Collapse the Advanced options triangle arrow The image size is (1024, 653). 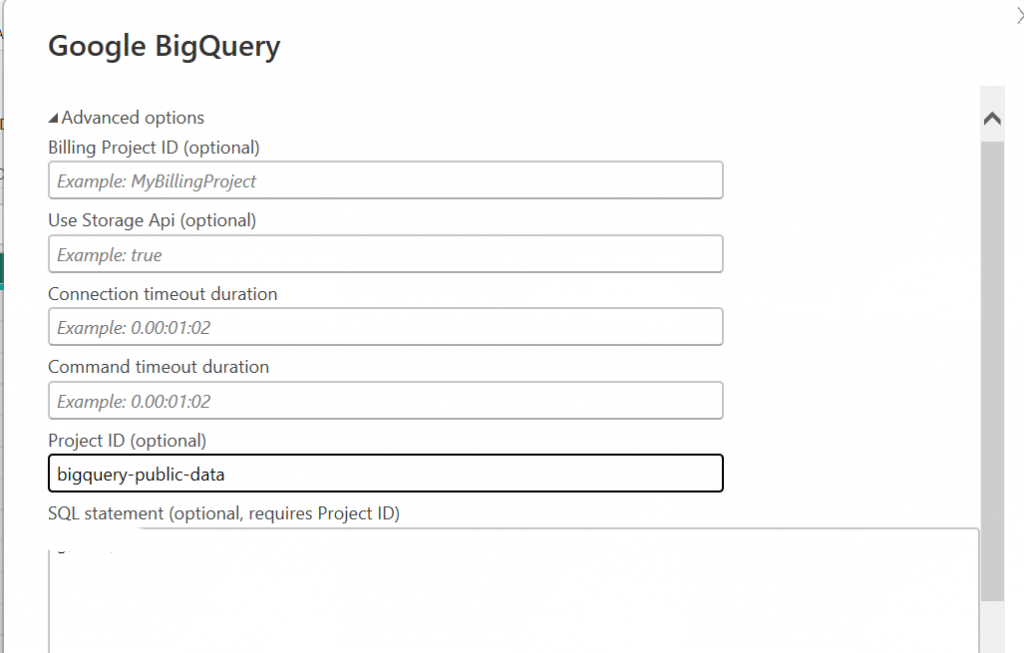pos(54,118)
